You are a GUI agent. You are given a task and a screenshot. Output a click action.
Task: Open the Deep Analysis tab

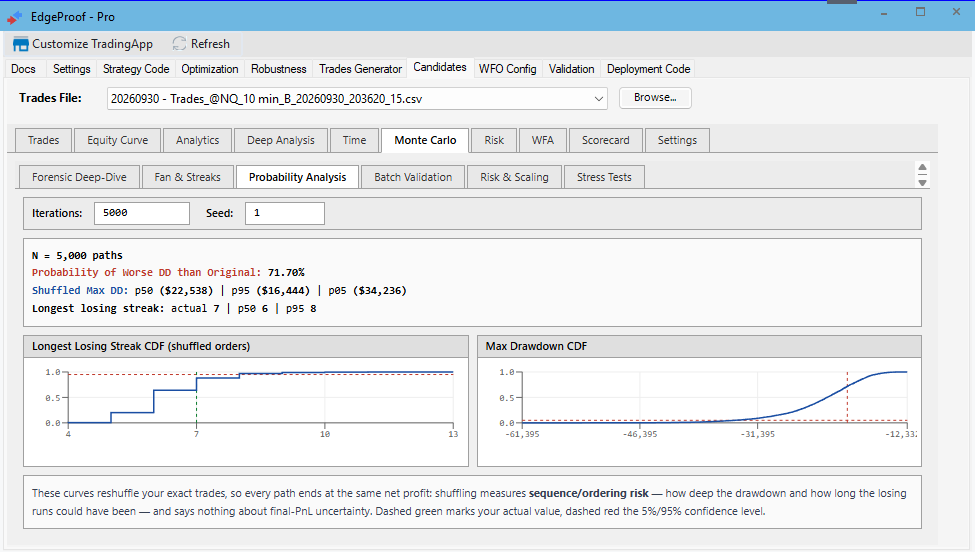pyautogui.click(x=280, y=140)
